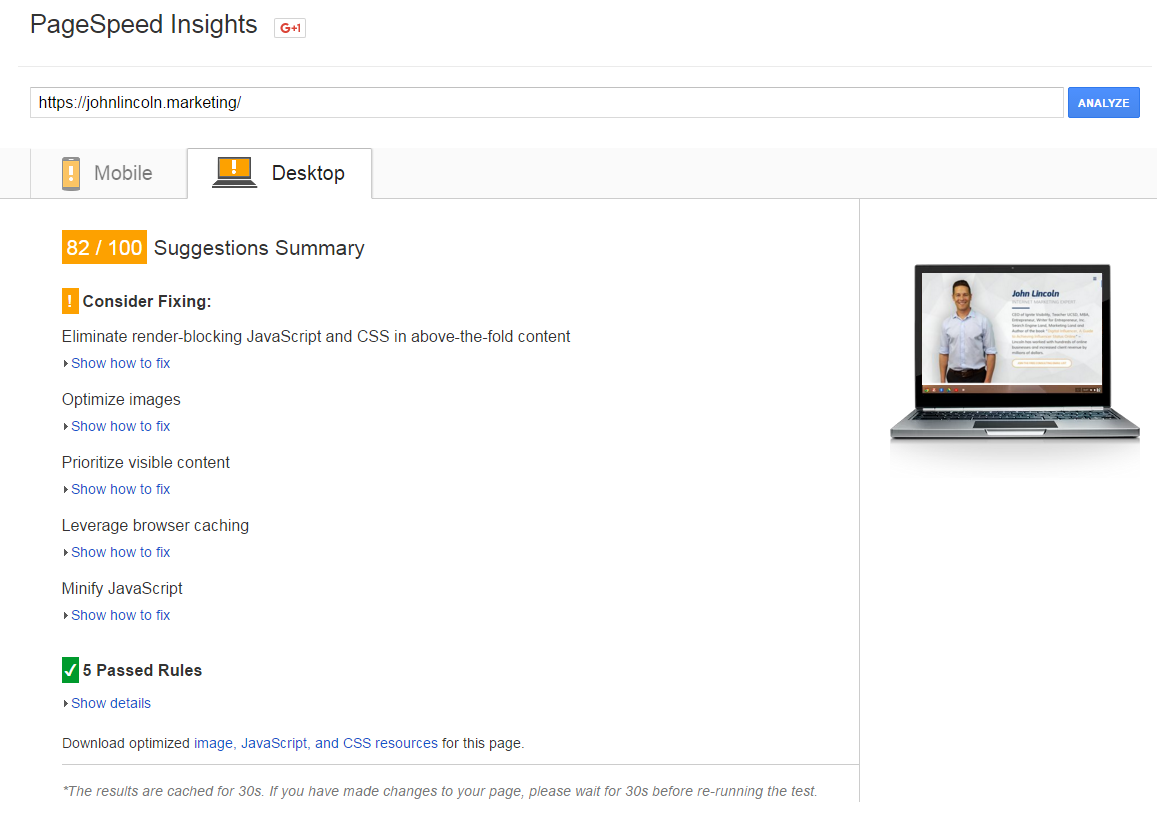The height and width of the screenshot is (819, 1157).
Task: Click the laptop icon on the Desktop tab
Action: click(x=233, y=170)
